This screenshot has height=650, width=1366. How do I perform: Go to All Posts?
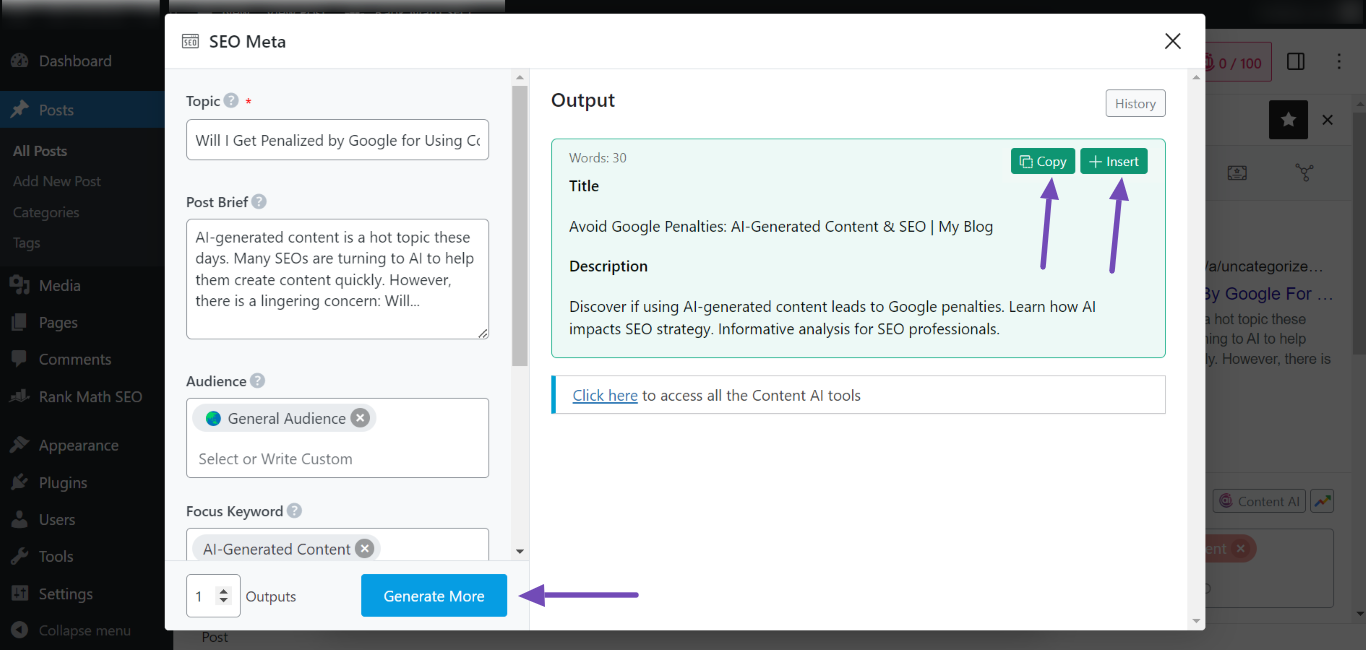click(40, 151)
